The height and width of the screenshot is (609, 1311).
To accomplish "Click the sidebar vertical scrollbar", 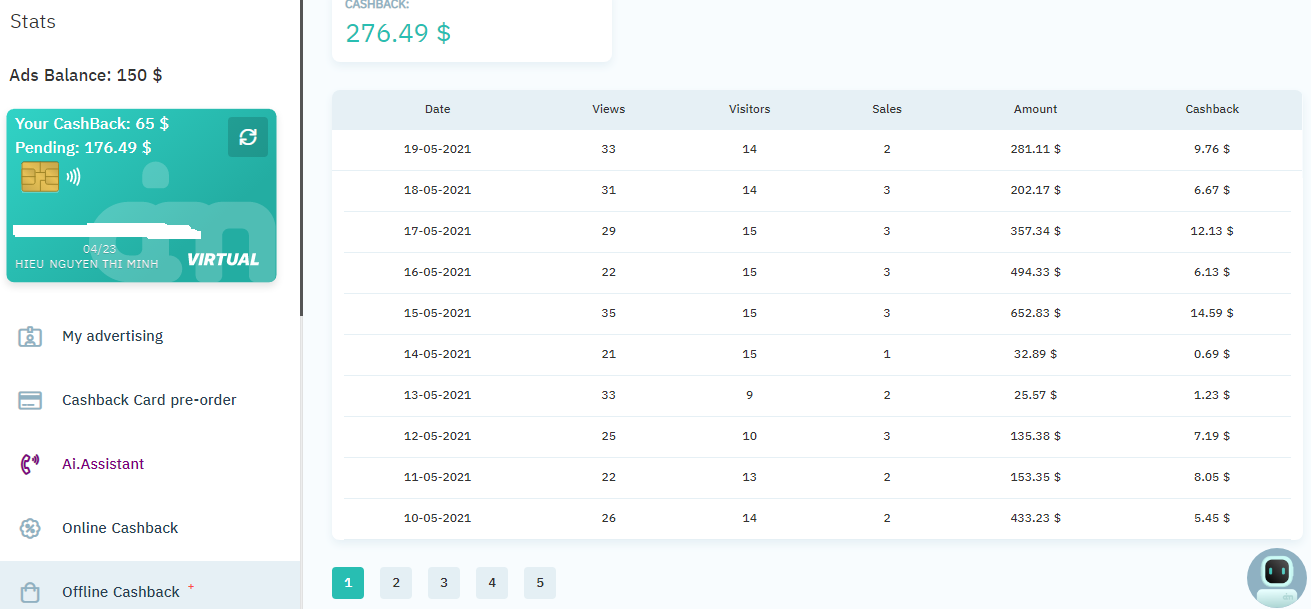I will (301, 158).
